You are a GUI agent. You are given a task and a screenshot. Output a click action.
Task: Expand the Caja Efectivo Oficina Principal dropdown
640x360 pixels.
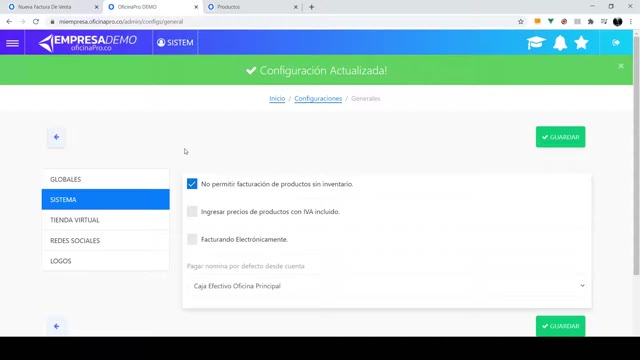[387, 286]
